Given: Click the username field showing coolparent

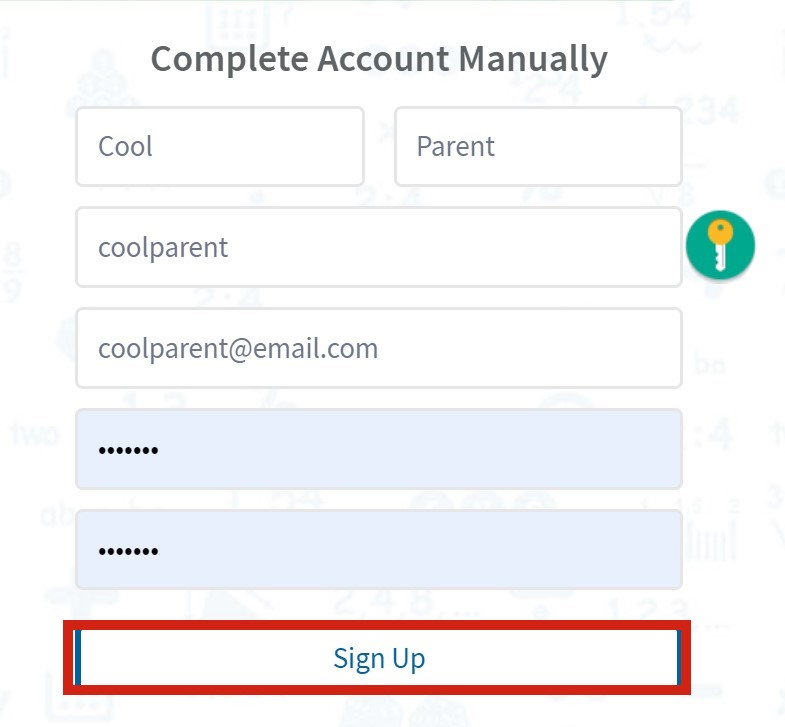Looking at the screenshot, I should (378, 248).
